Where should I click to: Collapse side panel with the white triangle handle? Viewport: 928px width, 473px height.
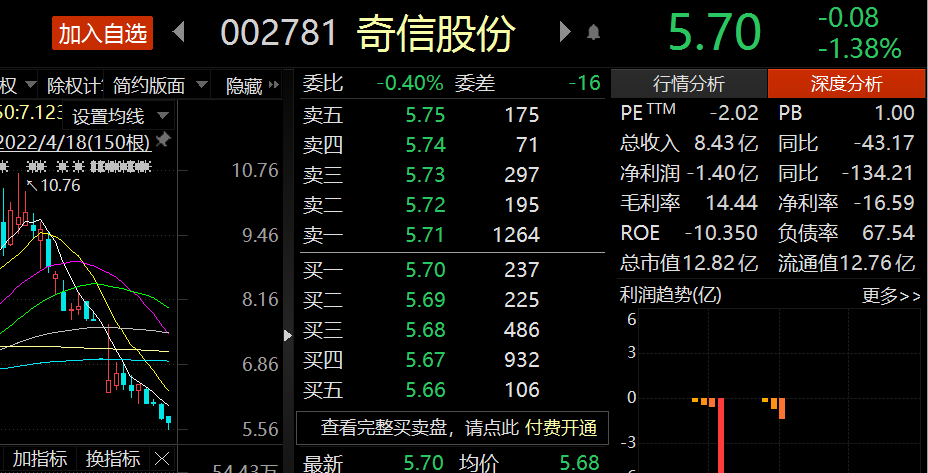[x=288, y=336]
